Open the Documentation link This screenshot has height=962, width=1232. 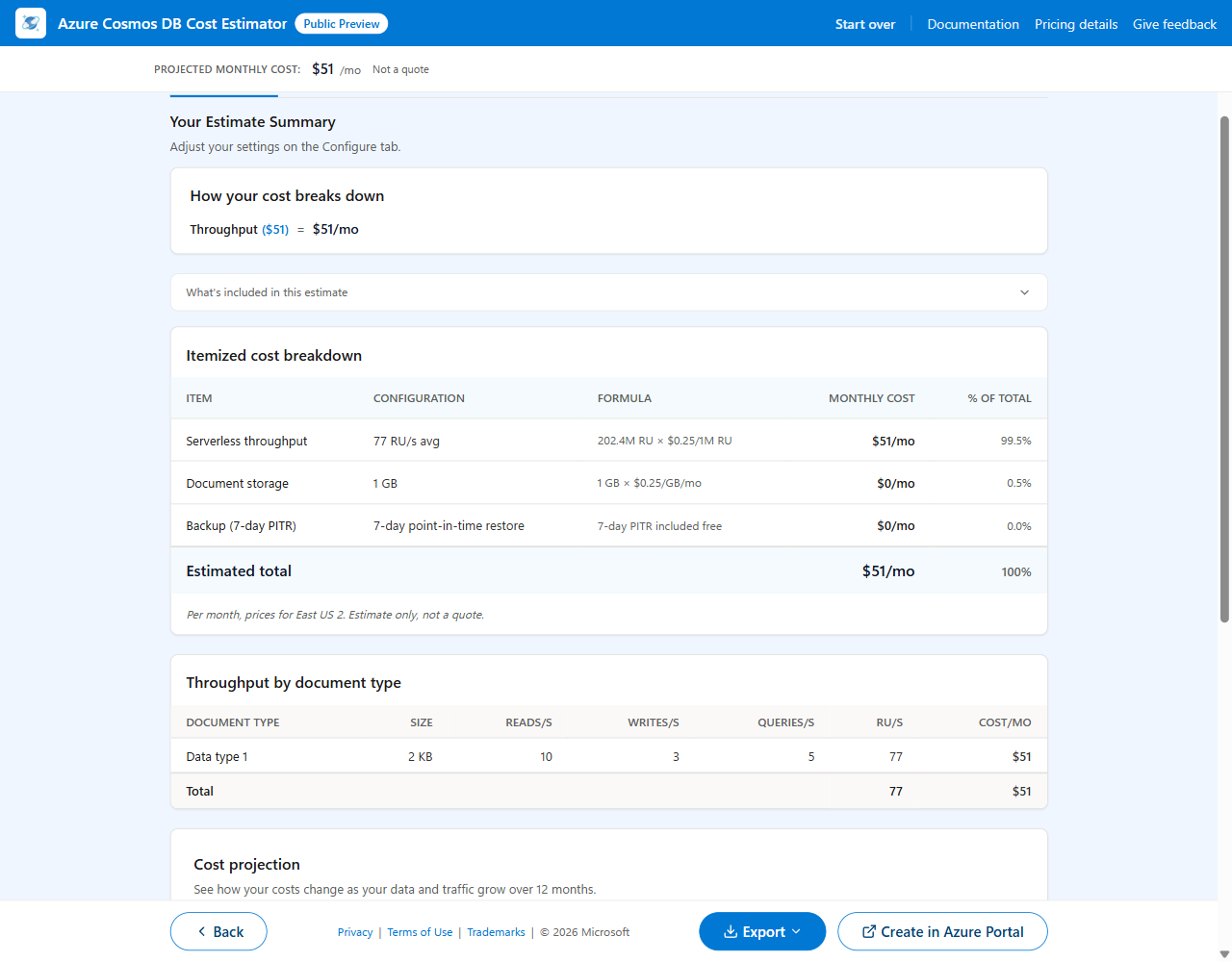[973, 24]
